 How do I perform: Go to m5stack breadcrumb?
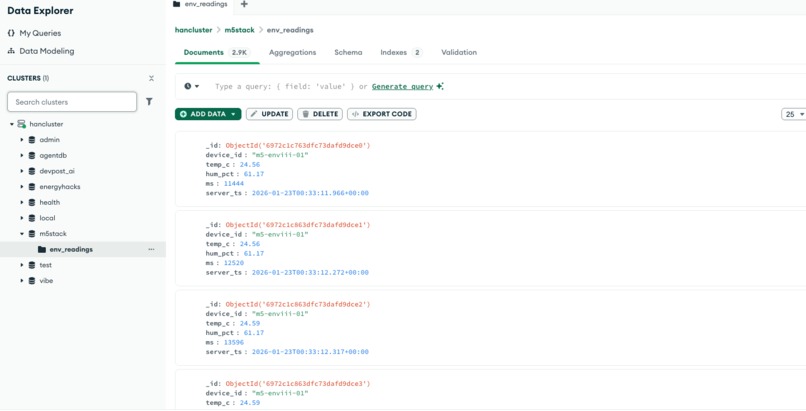[x=240, y=30]
